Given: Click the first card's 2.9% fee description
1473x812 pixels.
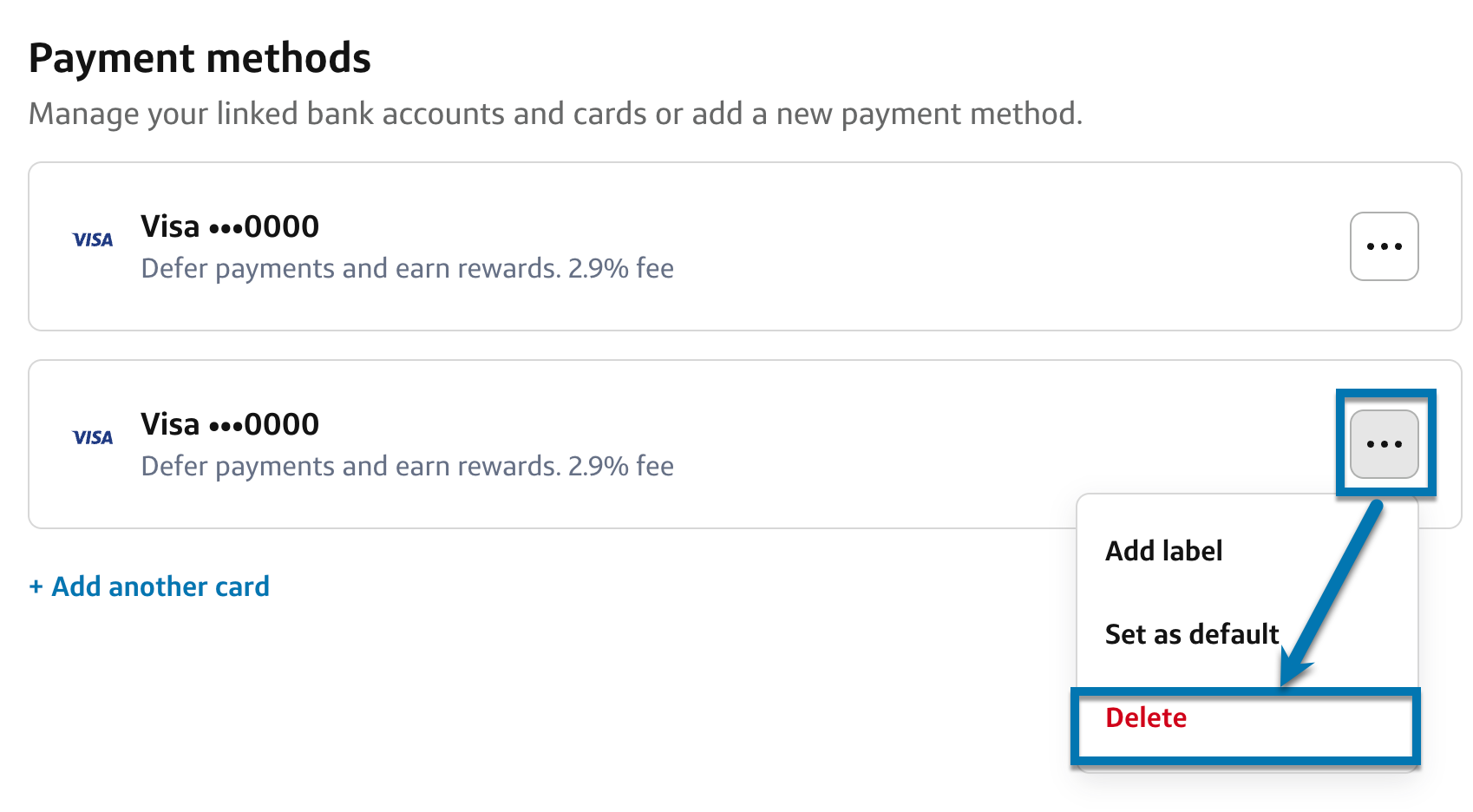Looking at the screenshot, I should click(x=407, y=269).
